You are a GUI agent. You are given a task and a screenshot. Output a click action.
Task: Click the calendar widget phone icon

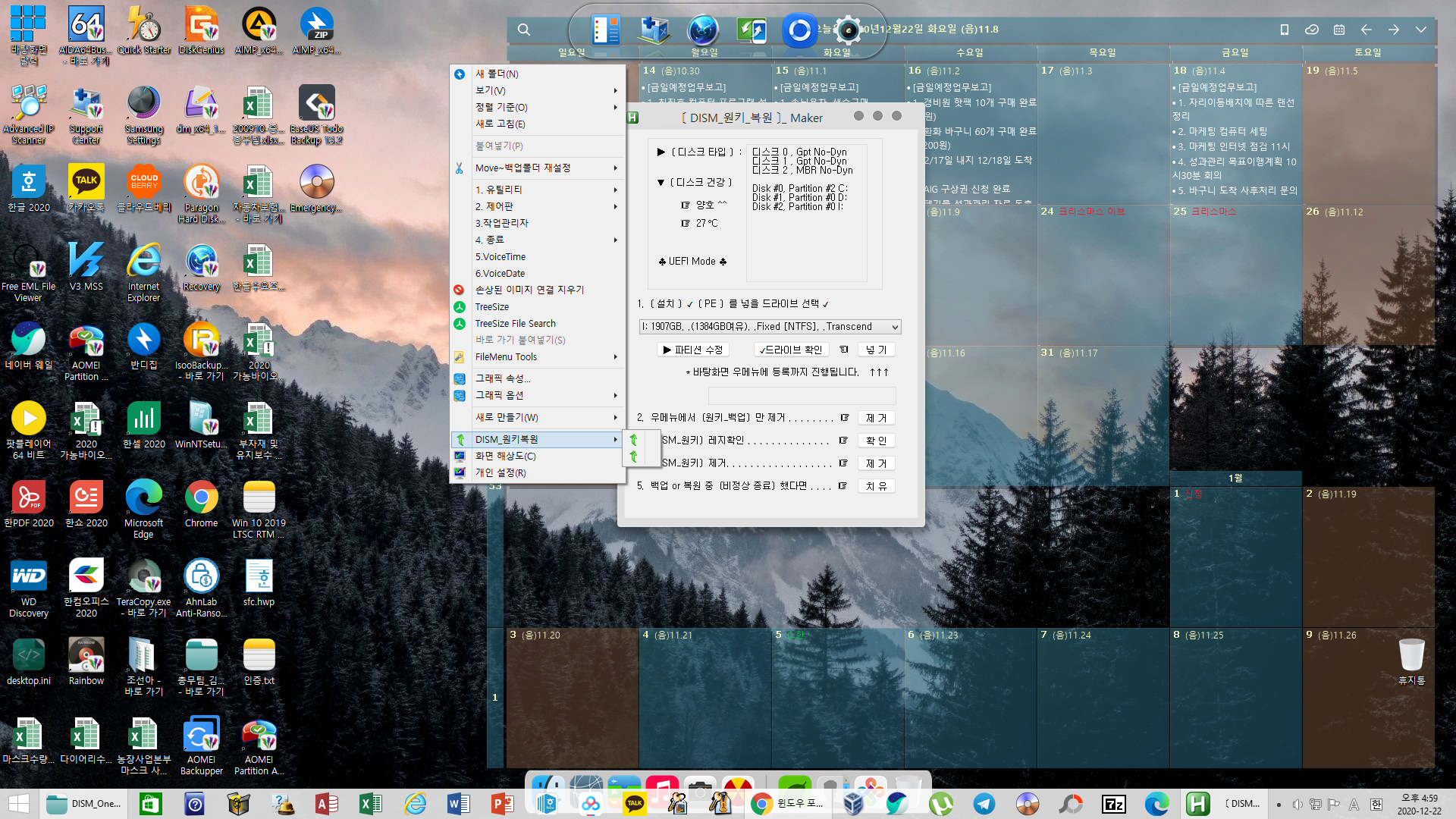[1284, 30]
